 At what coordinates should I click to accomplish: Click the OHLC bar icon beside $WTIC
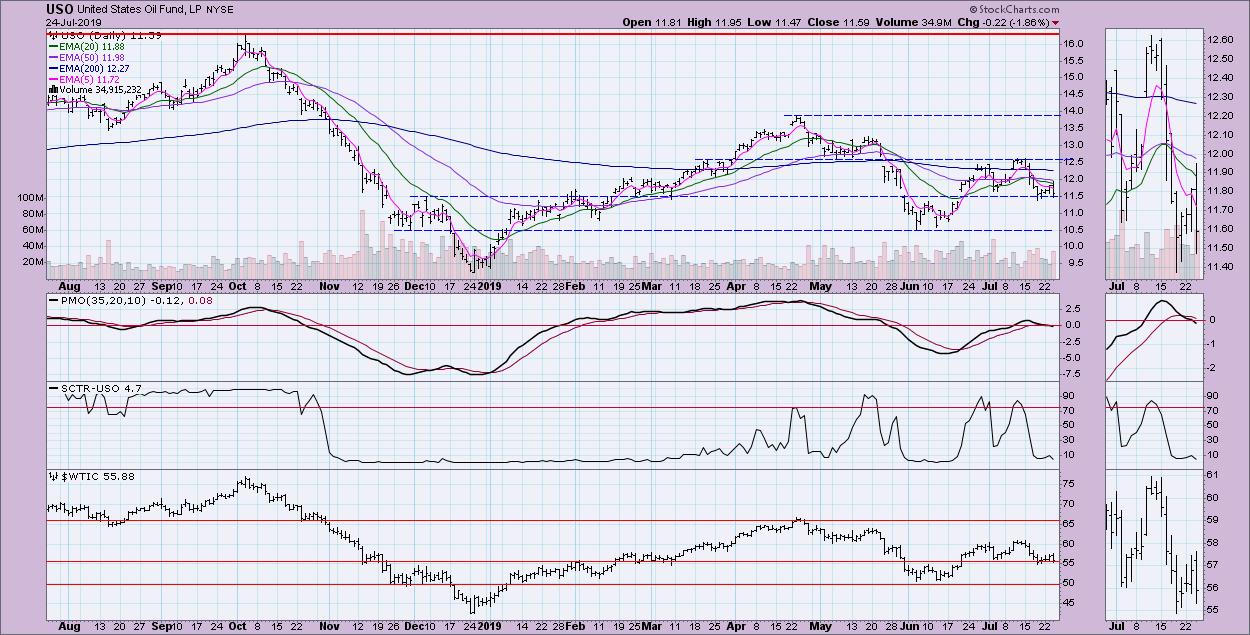tap(52, 476)
